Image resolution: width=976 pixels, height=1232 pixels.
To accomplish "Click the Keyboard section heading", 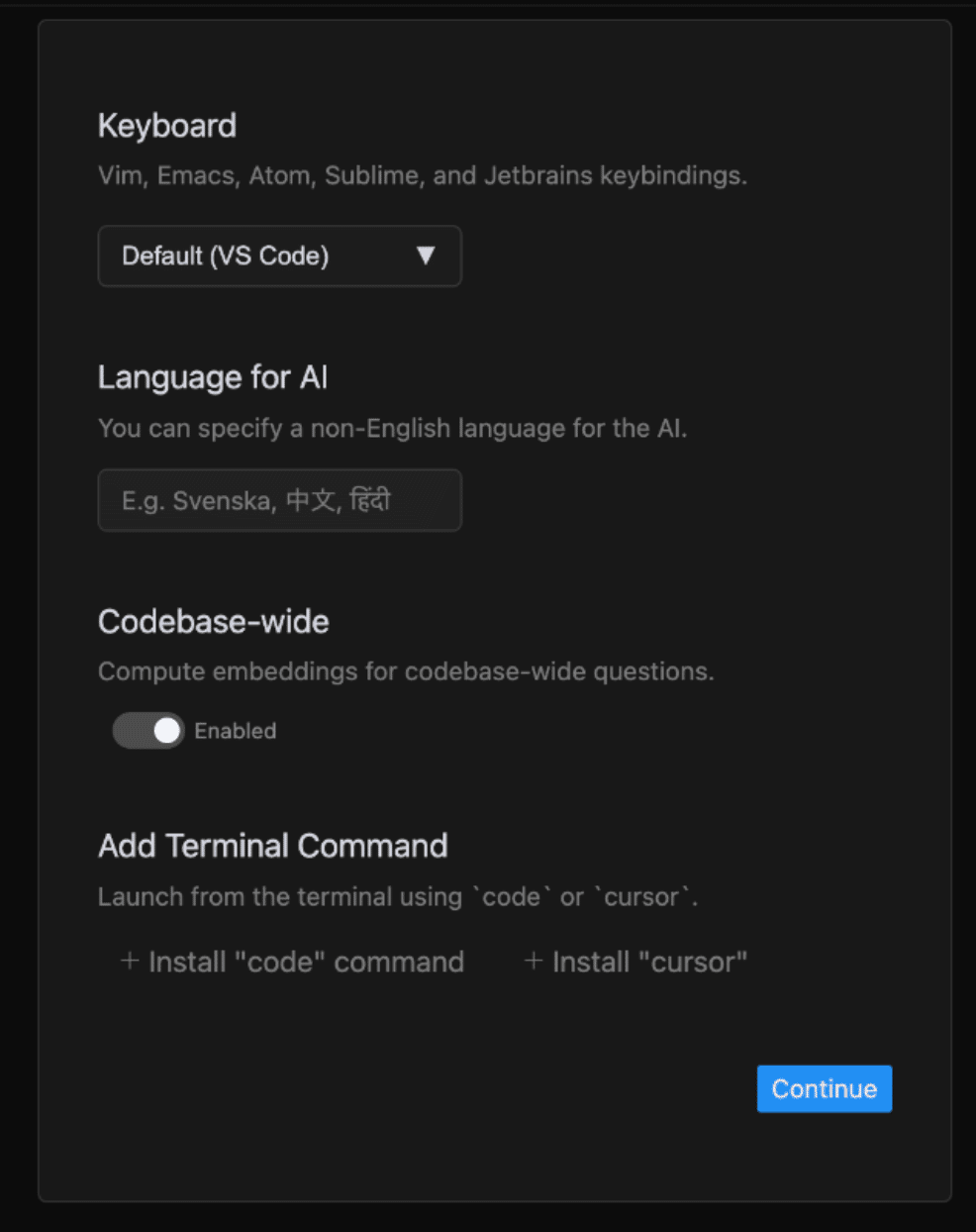I will coord(167,126).
